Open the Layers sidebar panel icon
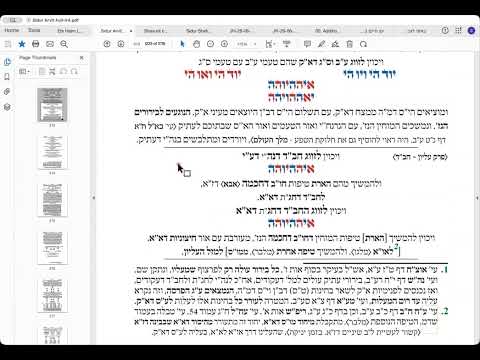This screenshot has height=360, width=480. [x=7, y=107]
